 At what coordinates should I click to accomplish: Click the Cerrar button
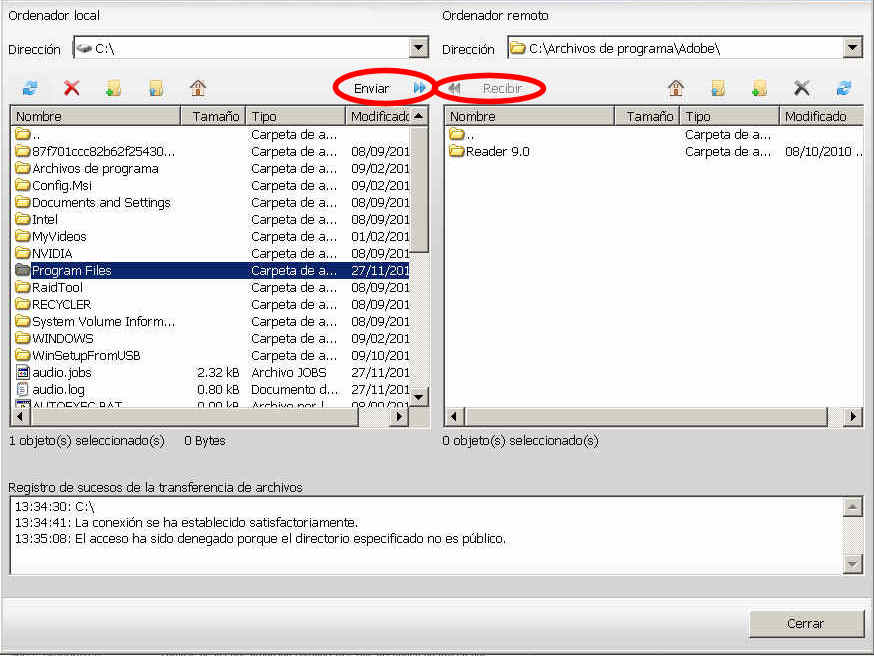coord(805,623)
